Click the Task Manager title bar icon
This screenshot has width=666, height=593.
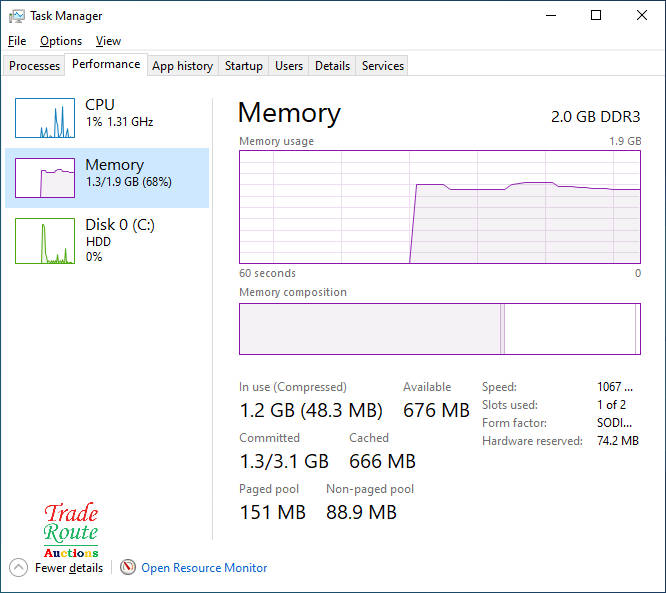(x=16, y=16)
